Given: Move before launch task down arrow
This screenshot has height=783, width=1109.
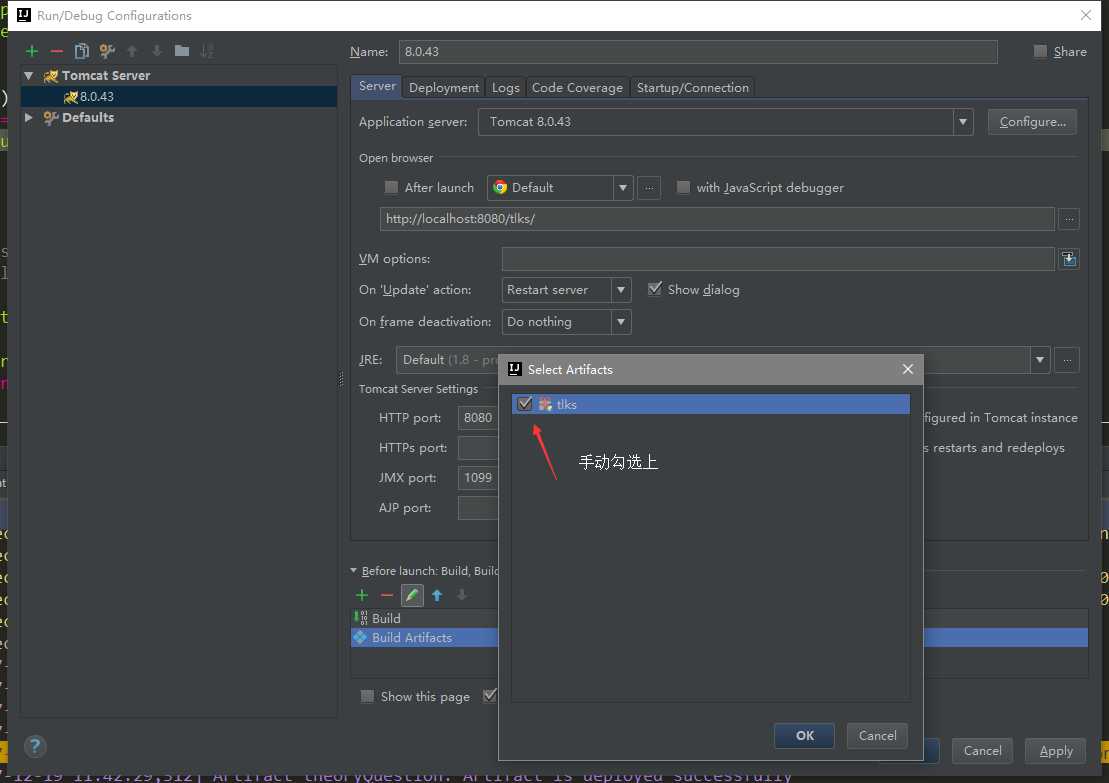Looking at the screenshot, I should [x=462, y=596].
